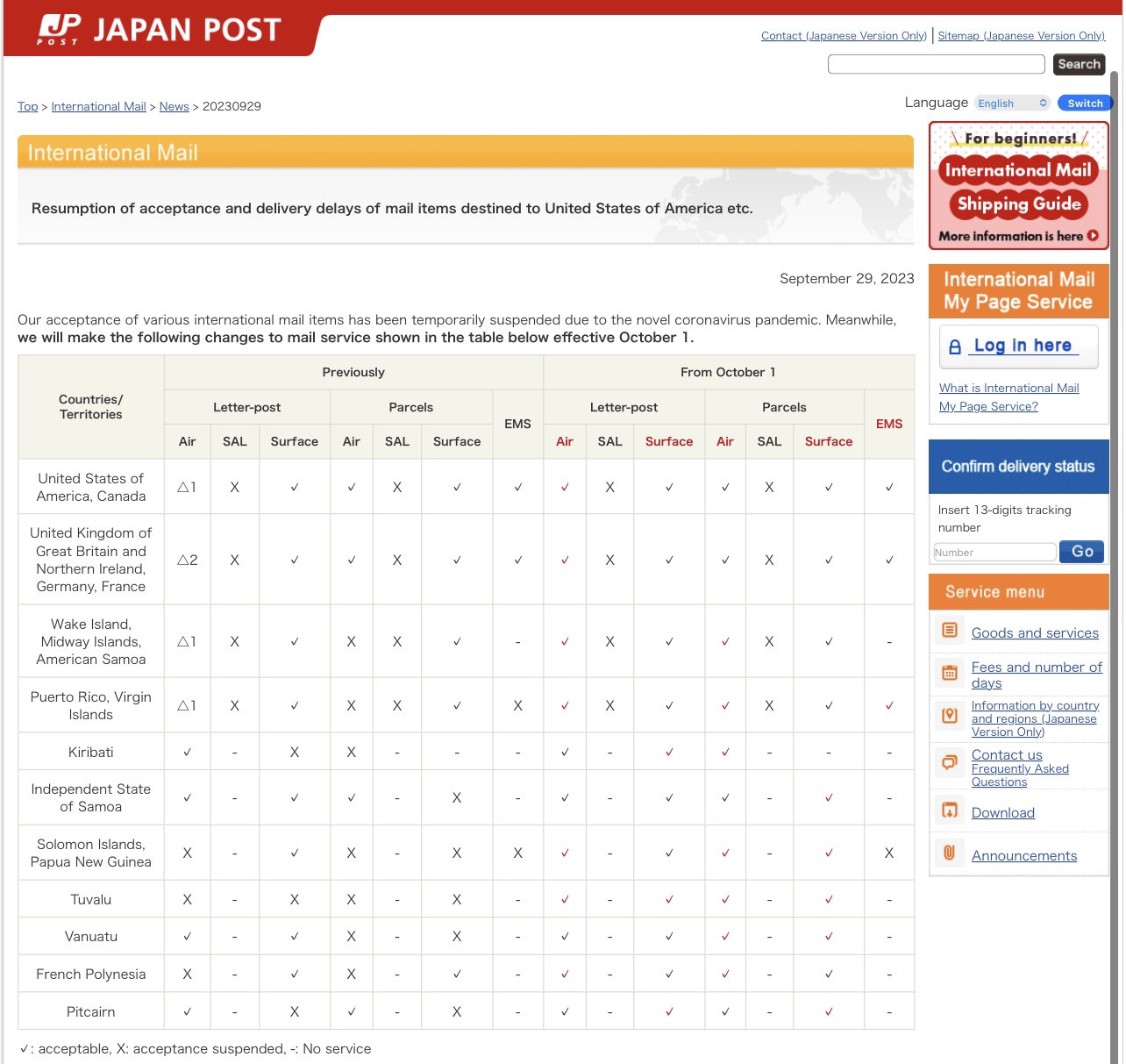Click the Search button
The width and height of the screenshot is (1126, 1064).
1079,64
